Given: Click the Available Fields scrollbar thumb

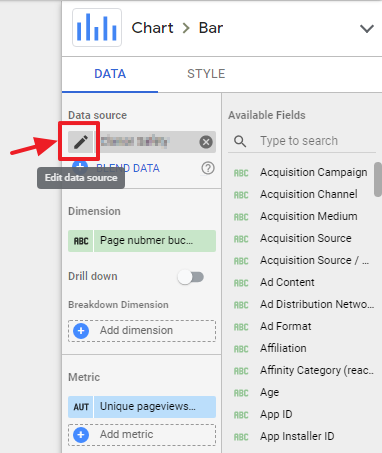Looking at the screenshot, I should (378, 179).
